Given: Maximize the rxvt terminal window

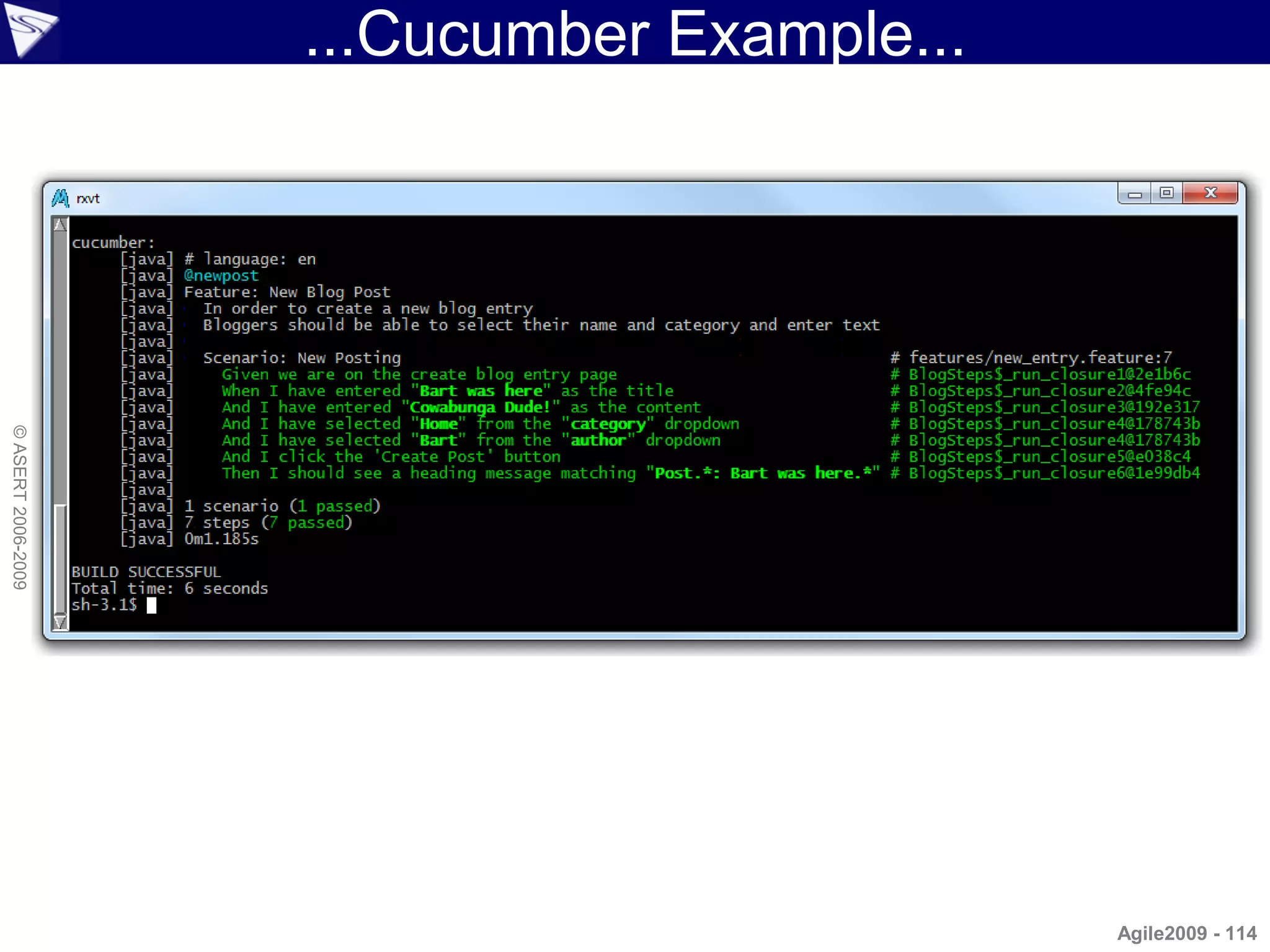Looking at the screenshot, I should point(1166,193).
